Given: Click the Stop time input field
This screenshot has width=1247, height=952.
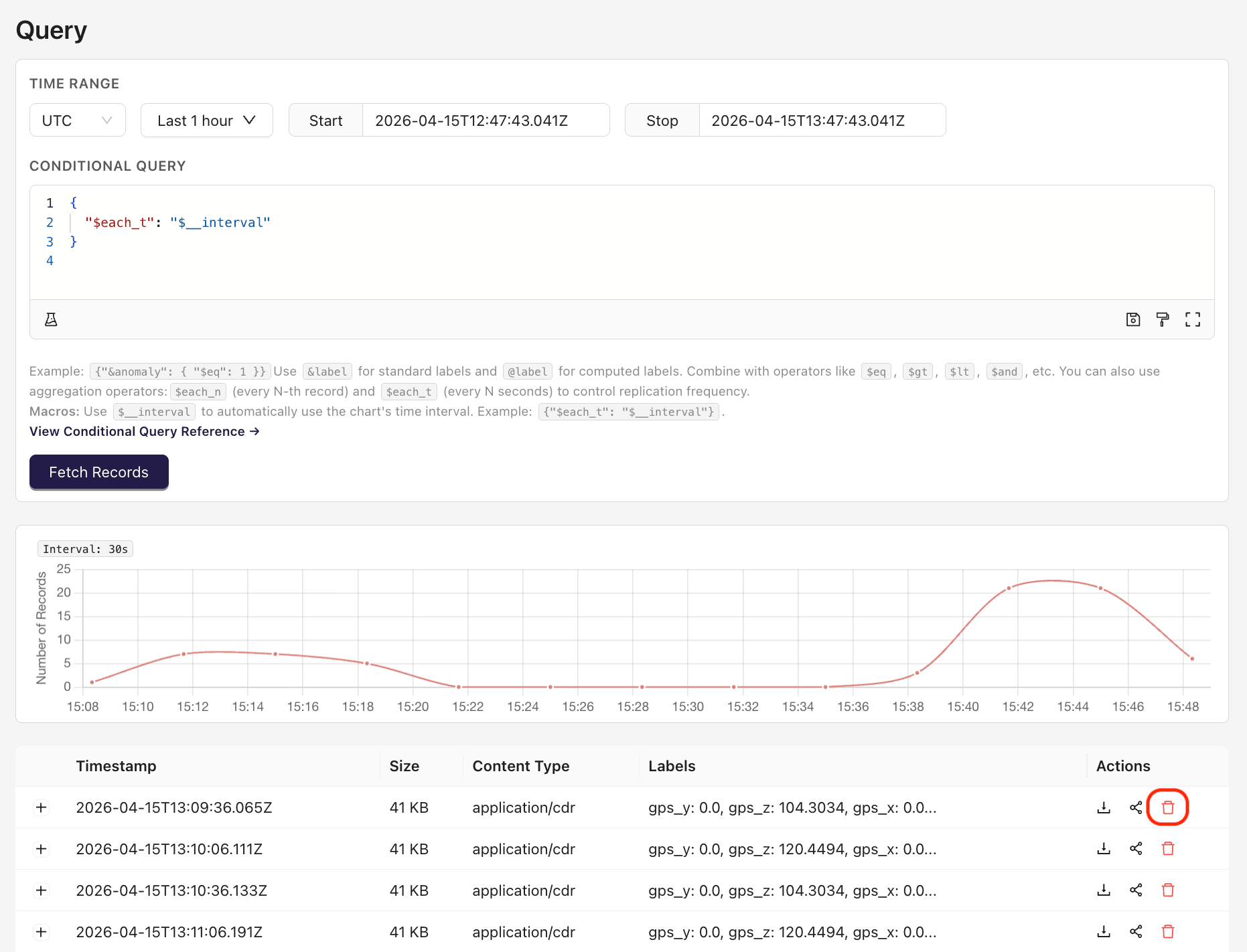Looking at the screenshot, I should click(822, 121).
